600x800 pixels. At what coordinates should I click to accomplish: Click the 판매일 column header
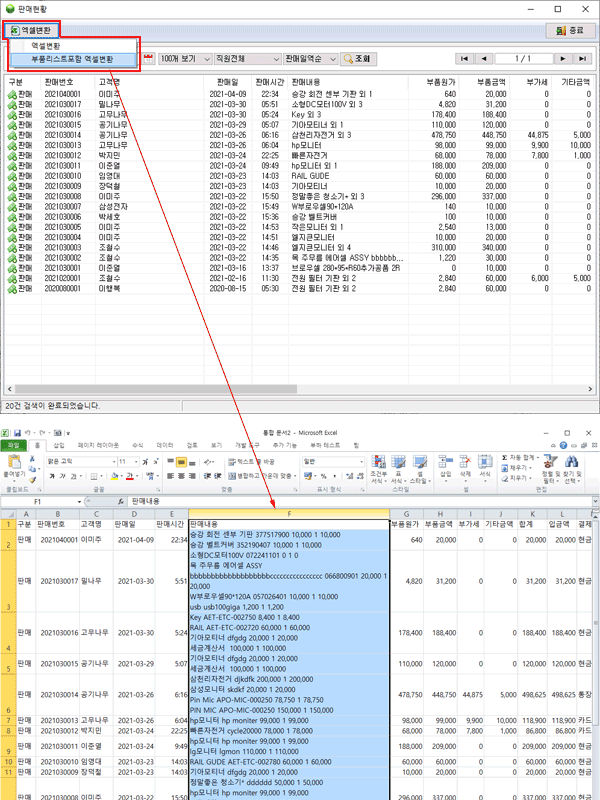[228, 82]
